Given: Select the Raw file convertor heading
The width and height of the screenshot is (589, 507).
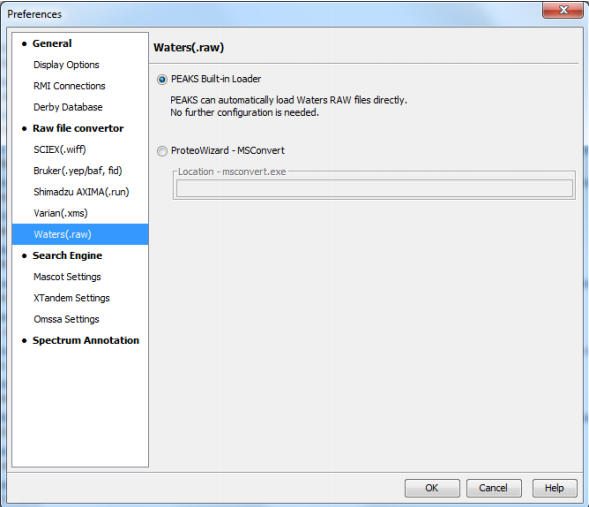Looking at the screenshot, I should point(78,128).
